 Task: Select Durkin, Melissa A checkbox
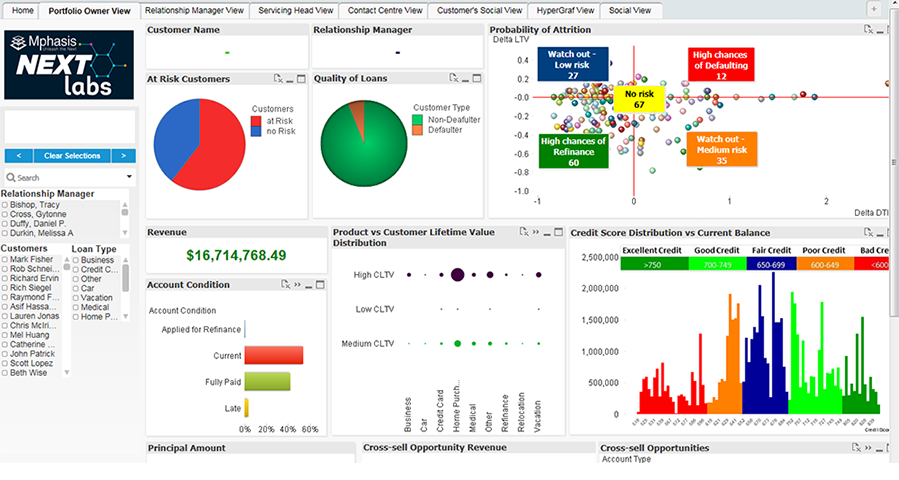[x=5, y=233]
